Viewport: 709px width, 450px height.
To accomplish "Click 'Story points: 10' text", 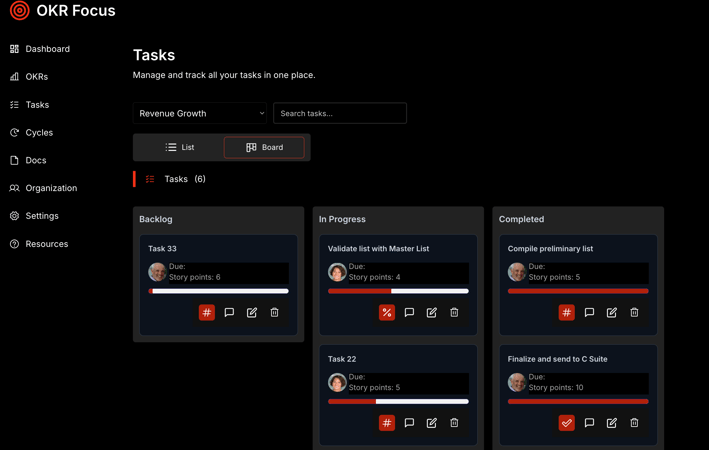I will [556, 388].
